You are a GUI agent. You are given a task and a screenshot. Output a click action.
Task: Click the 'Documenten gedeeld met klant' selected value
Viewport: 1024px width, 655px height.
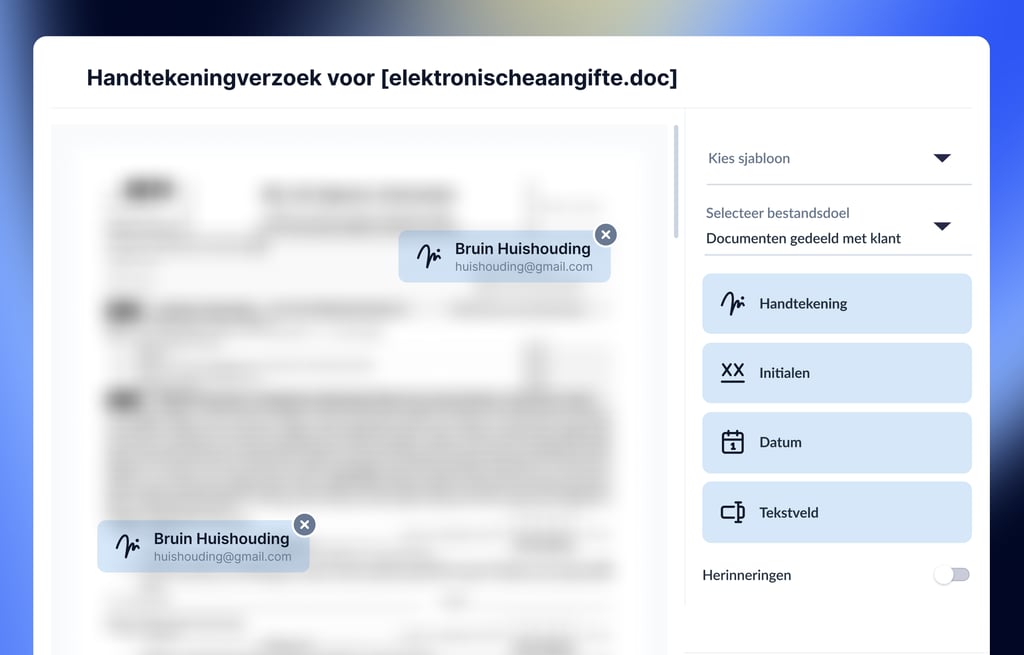pyautogui.click(x=803, y=239)
